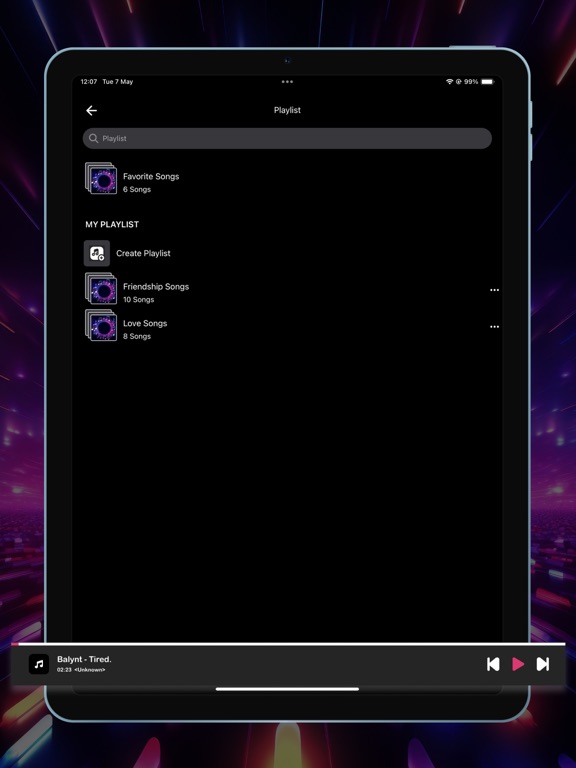Skip to the next track

543,664
